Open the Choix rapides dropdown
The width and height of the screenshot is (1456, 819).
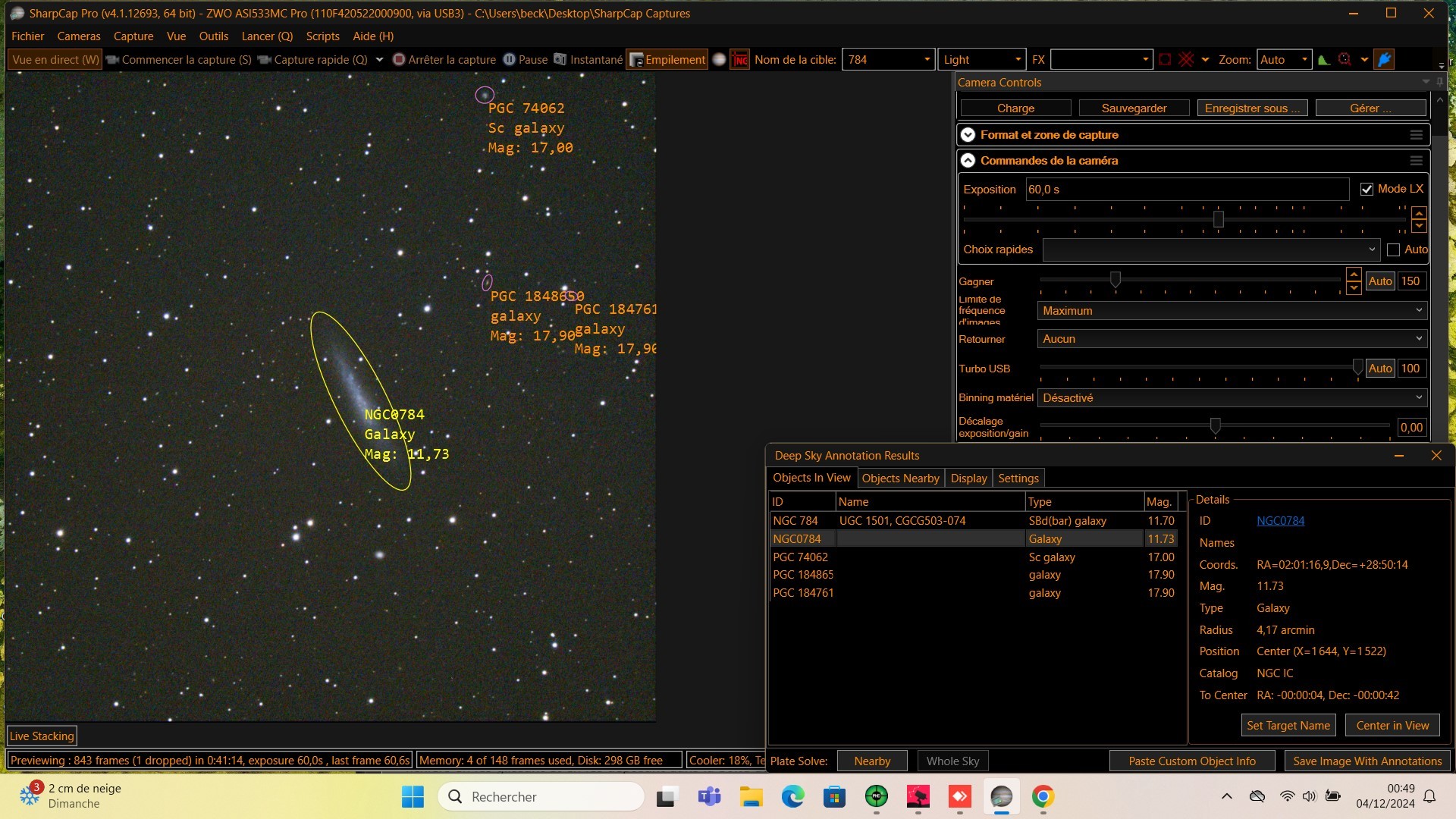(1211, 249)
